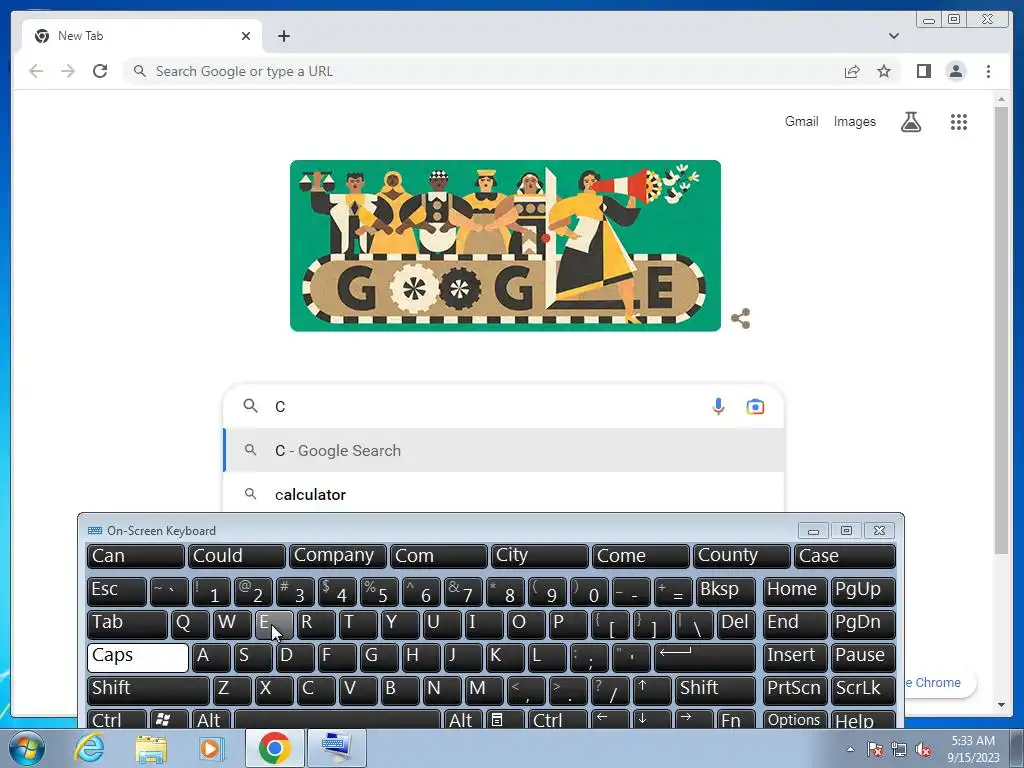Click the share page icon in address bar
This screenshot has width=1024, height=768.
click(852, 71)
